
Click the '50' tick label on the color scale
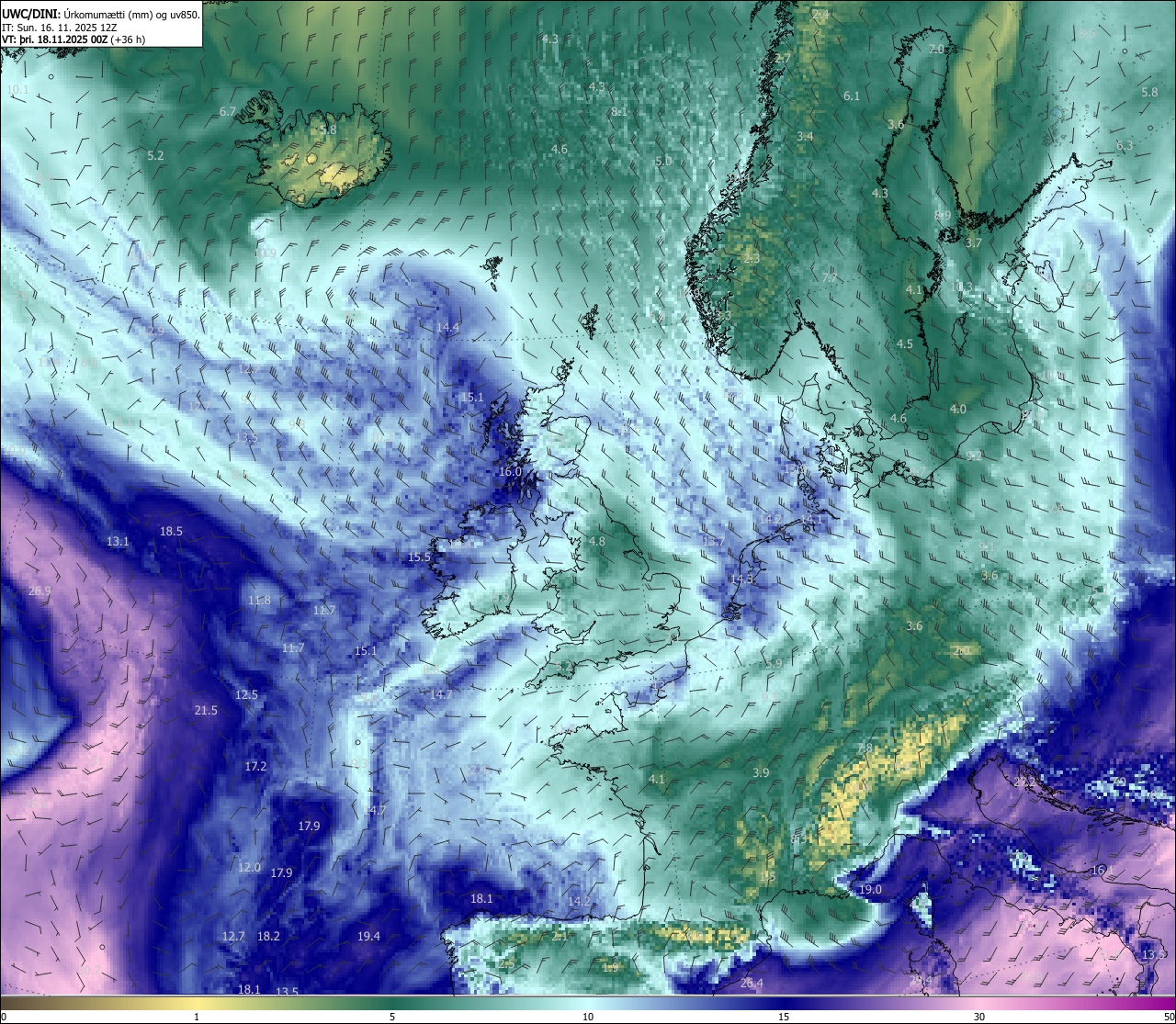1169,1017
